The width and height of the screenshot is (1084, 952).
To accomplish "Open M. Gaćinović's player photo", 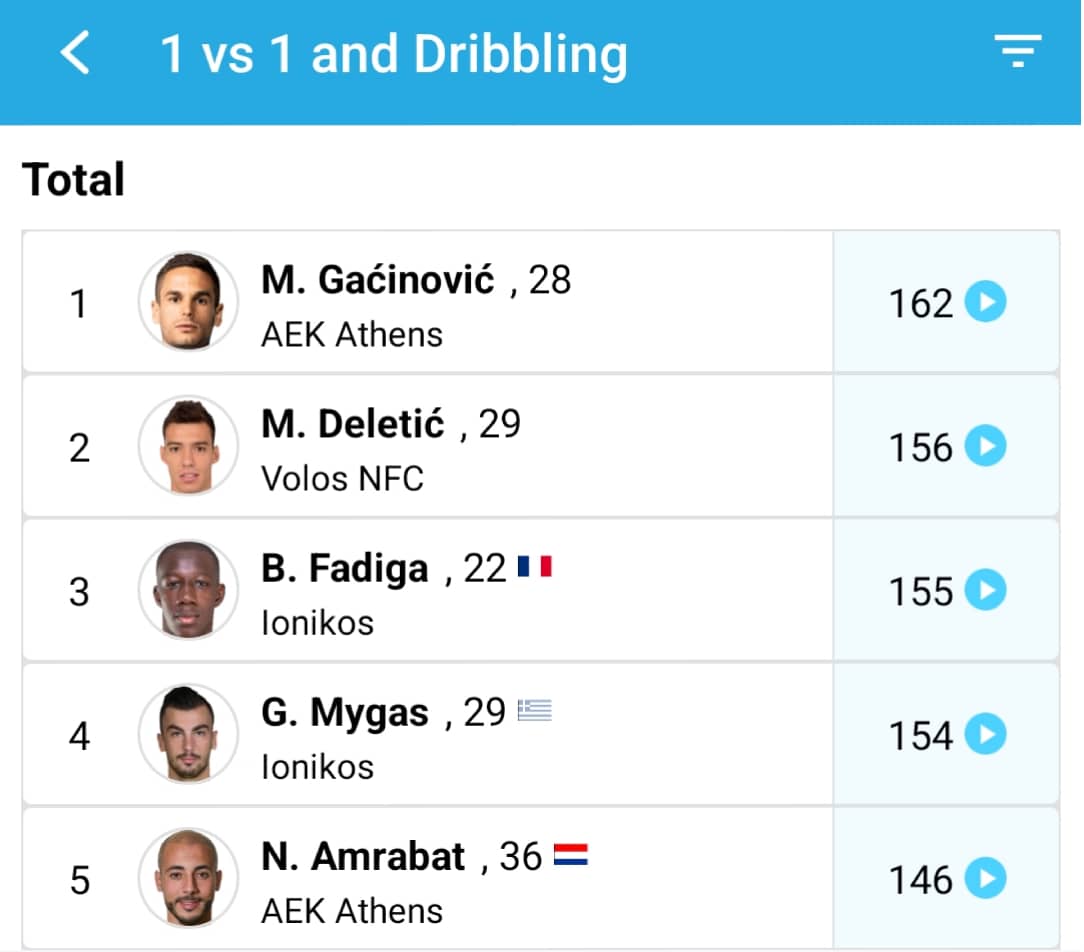I will pos(188,301).
